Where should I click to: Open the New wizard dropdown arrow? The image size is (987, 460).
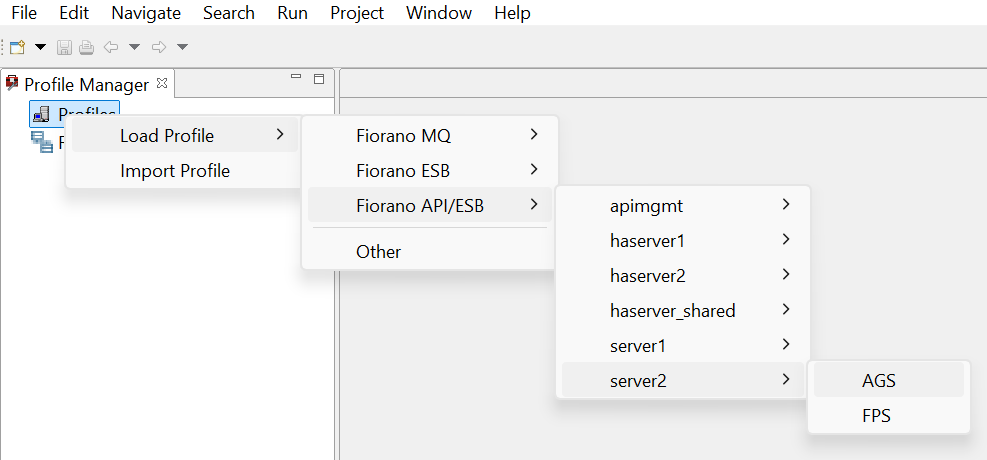point(40,47)
